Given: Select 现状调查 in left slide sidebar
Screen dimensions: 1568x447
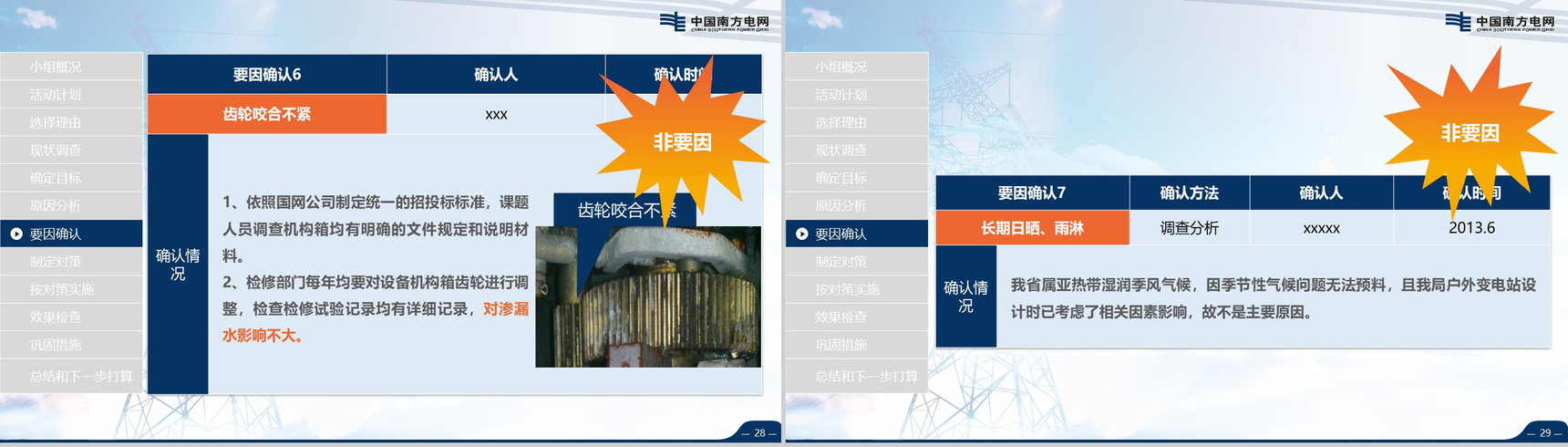Looking at the screenshot, I should point(56,151).
